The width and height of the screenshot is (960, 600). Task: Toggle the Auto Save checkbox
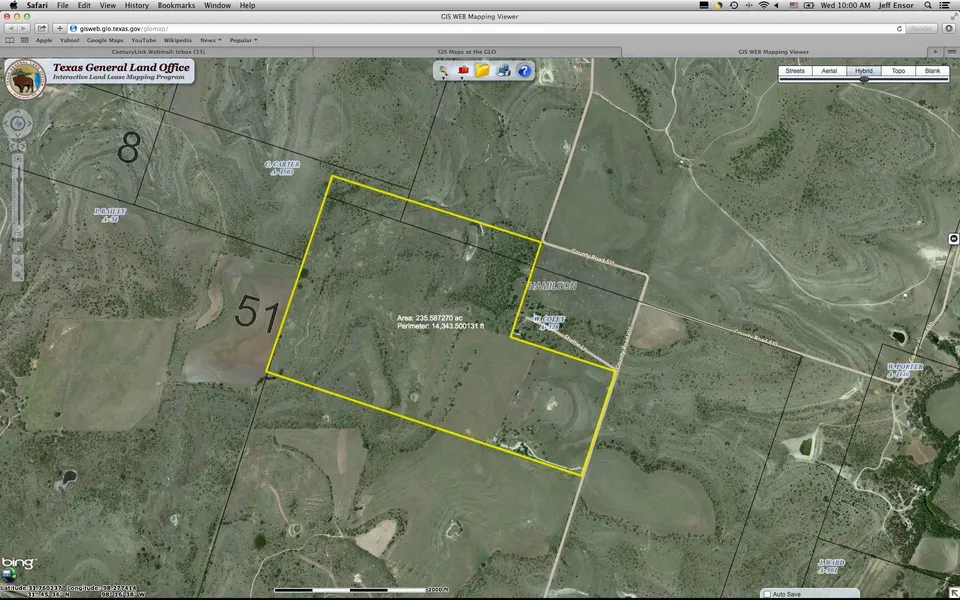click(x=766, y=594)
